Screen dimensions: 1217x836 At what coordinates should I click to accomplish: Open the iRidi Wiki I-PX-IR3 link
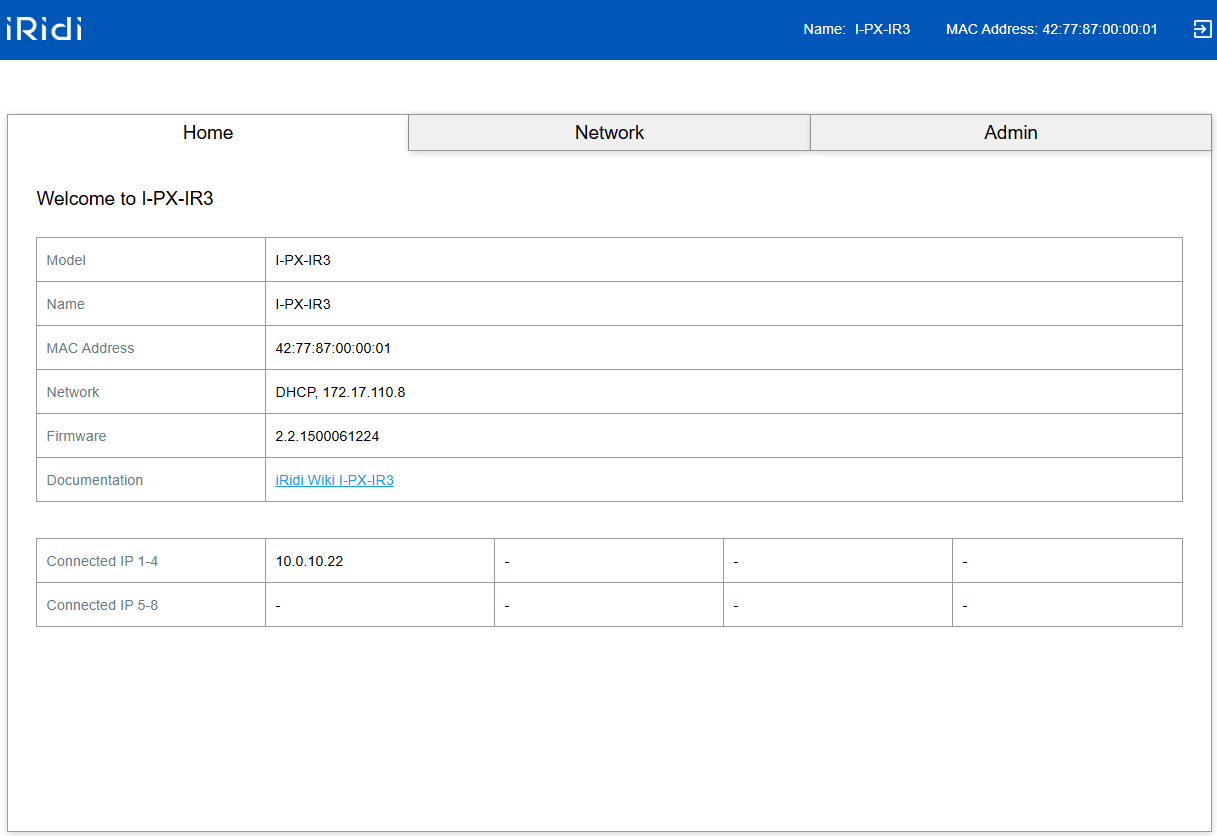[x=334, y=480]
